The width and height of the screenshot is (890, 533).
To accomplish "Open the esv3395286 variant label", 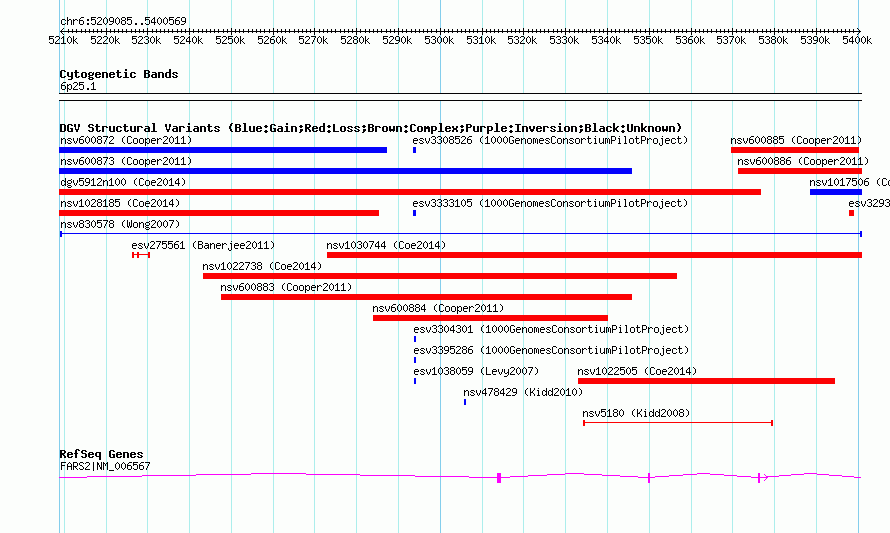I will (551, 350).
